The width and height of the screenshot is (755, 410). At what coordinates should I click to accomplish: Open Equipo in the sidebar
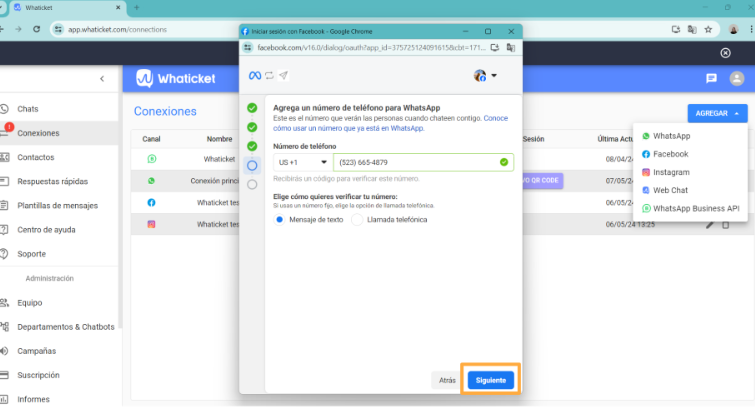[29, 303]
